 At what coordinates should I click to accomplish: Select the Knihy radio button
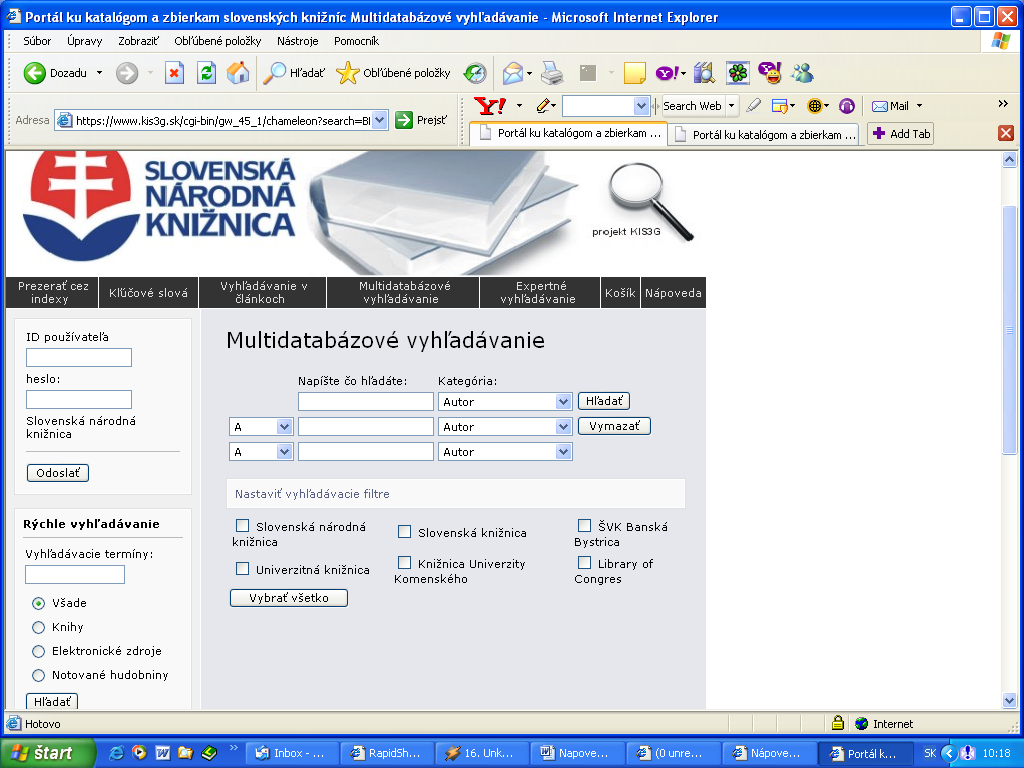tap(39, 627)
